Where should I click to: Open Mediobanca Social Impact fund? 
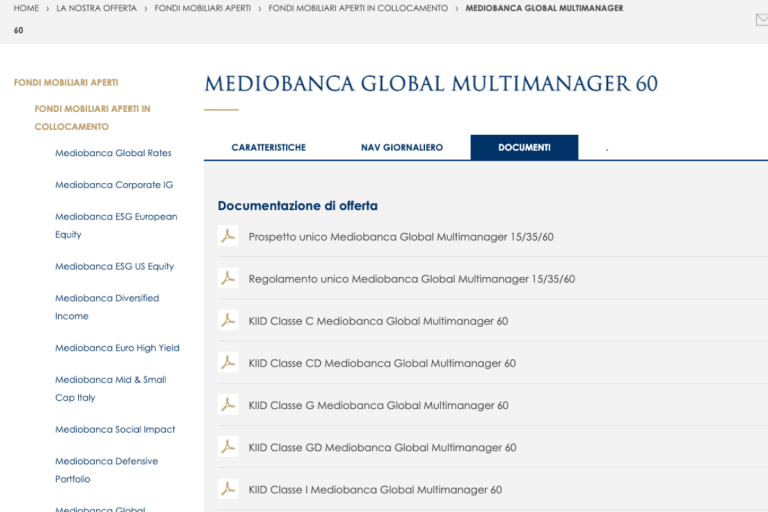tap(115, 429)
